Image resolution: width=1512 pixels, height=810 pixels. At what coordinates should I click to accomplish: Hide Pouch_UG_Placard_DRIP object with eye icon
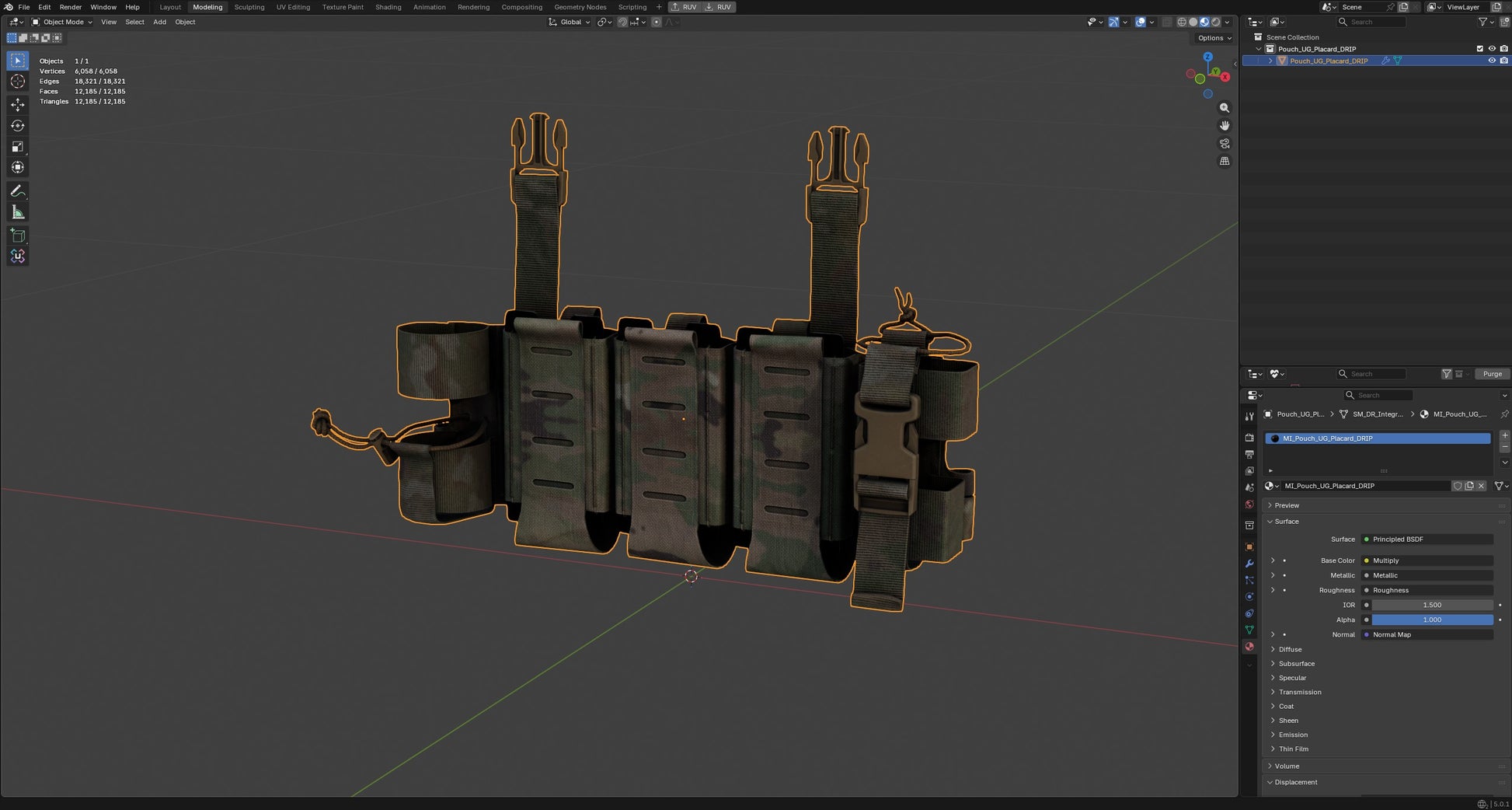click(1491, 61)
